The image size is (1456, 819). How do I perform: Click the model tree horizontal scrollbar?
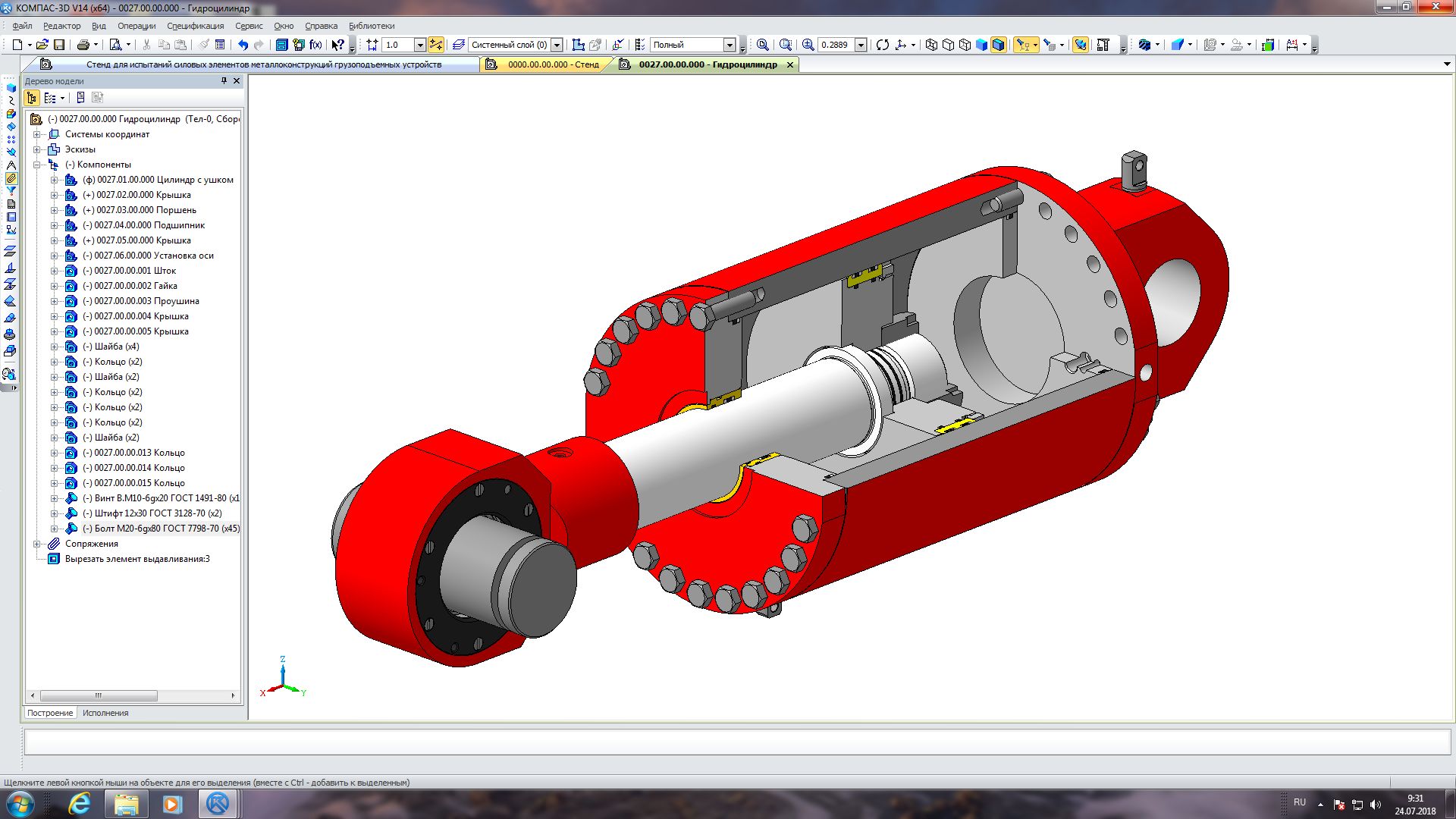tap(99, 695)
